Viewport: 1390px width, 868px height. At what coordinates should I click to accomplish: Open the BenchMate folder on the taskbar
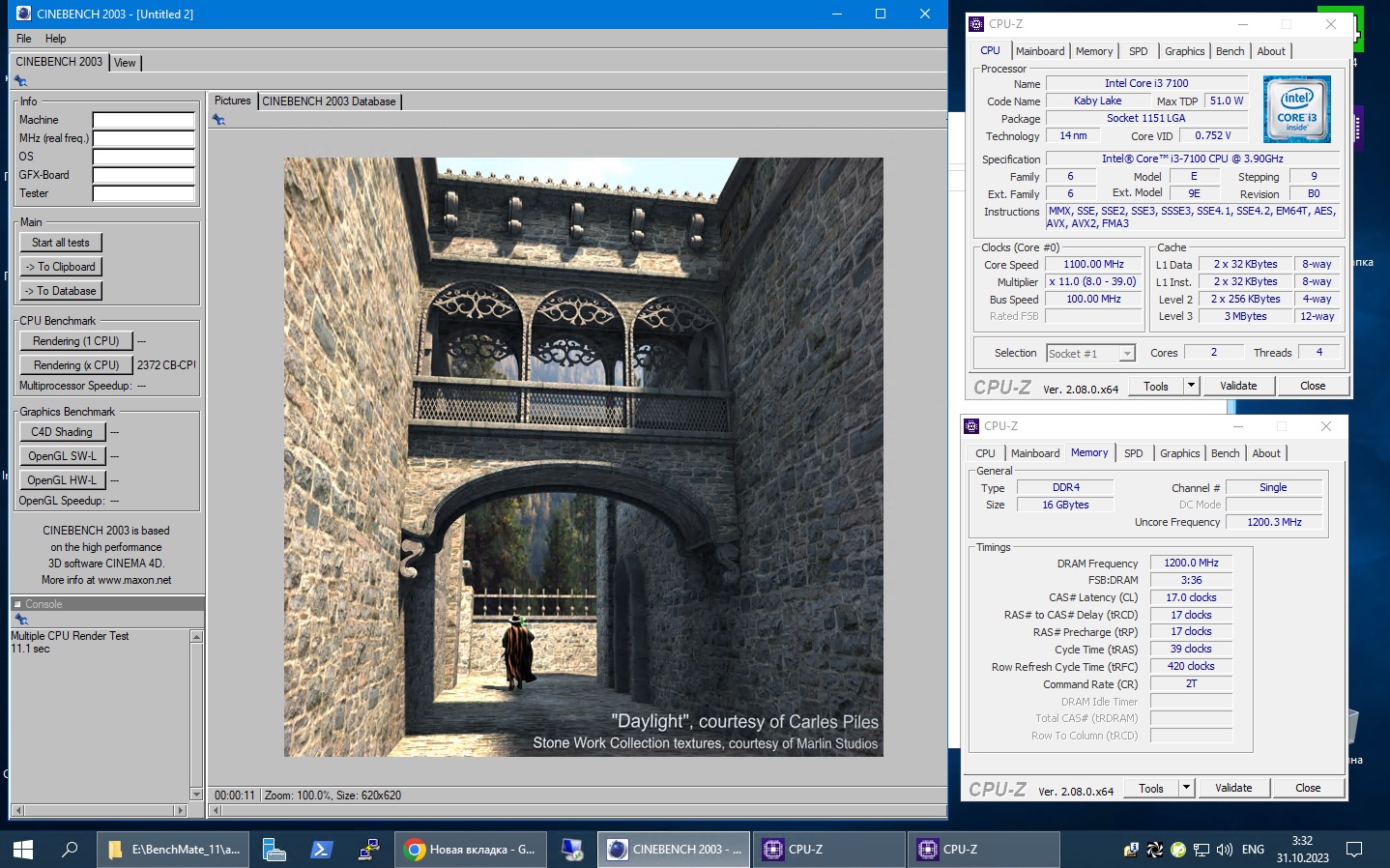(x=173, y=850)
